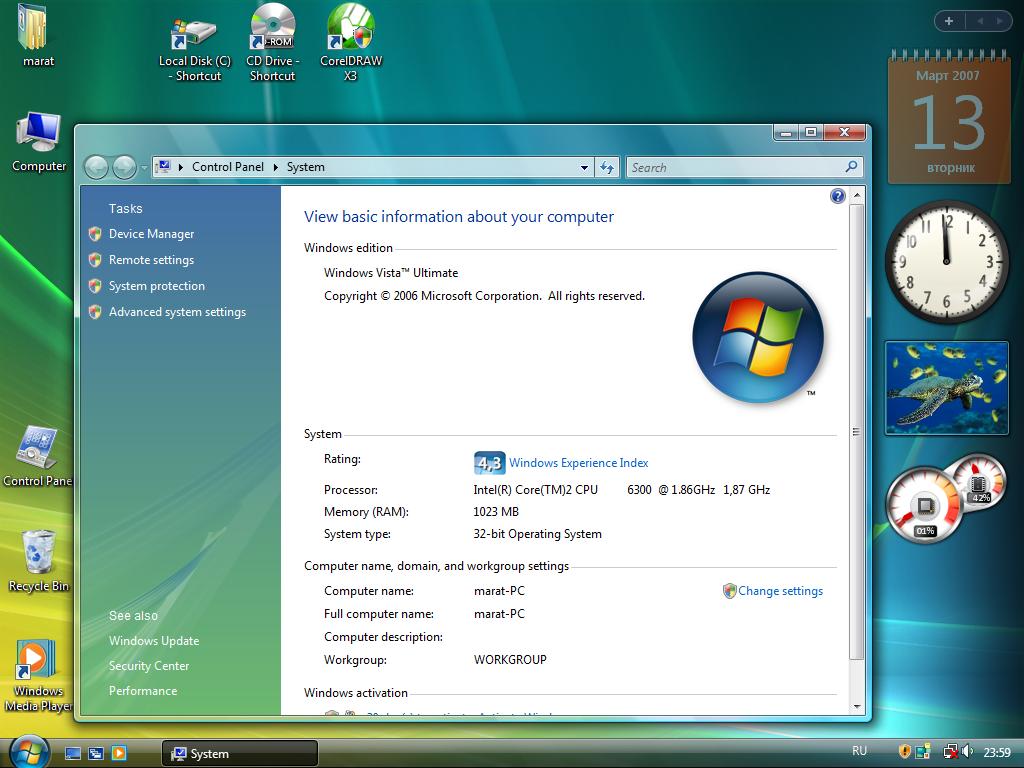
Task: Open the marat folder on the desktop
Action: point(37,35)
